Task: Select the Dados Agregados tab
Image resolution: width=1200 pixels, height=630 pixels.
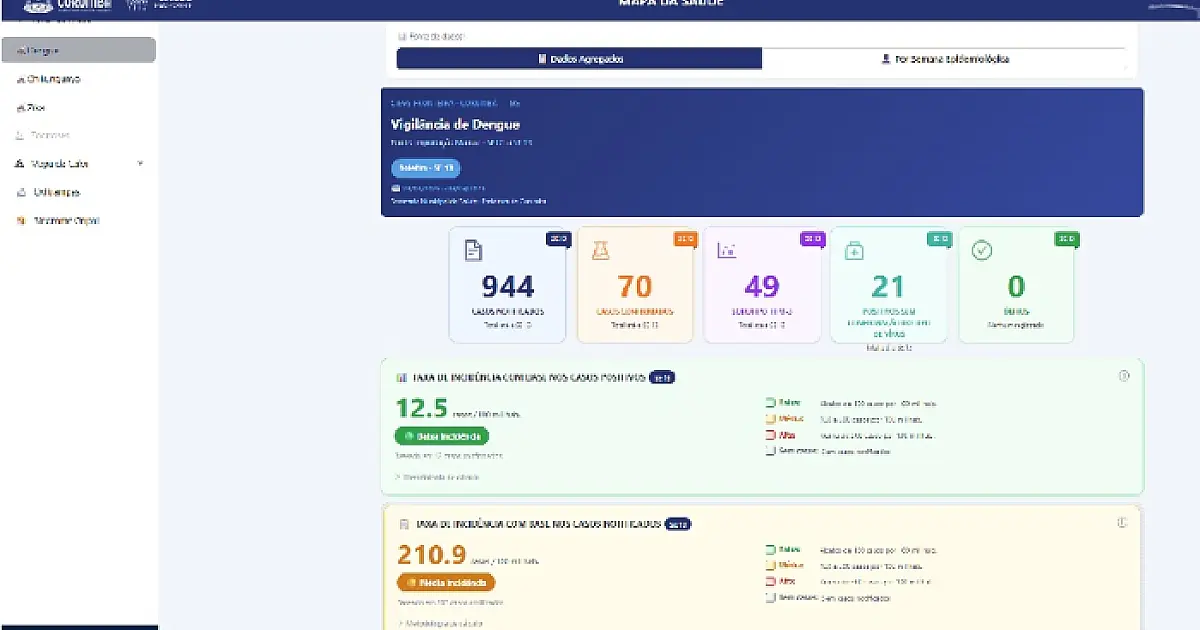Action: [x=580, y=59]
